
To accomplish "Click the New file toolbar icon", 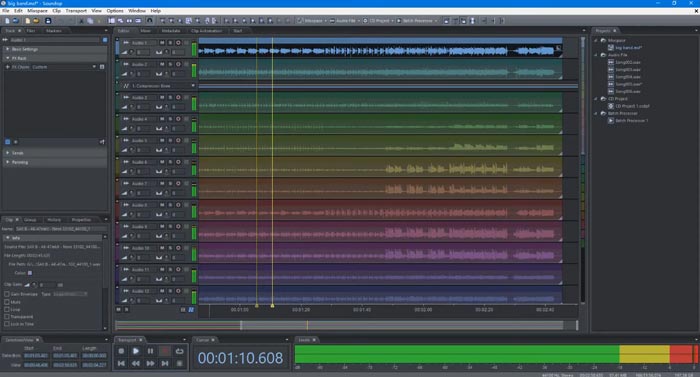I will pos(7,21).
